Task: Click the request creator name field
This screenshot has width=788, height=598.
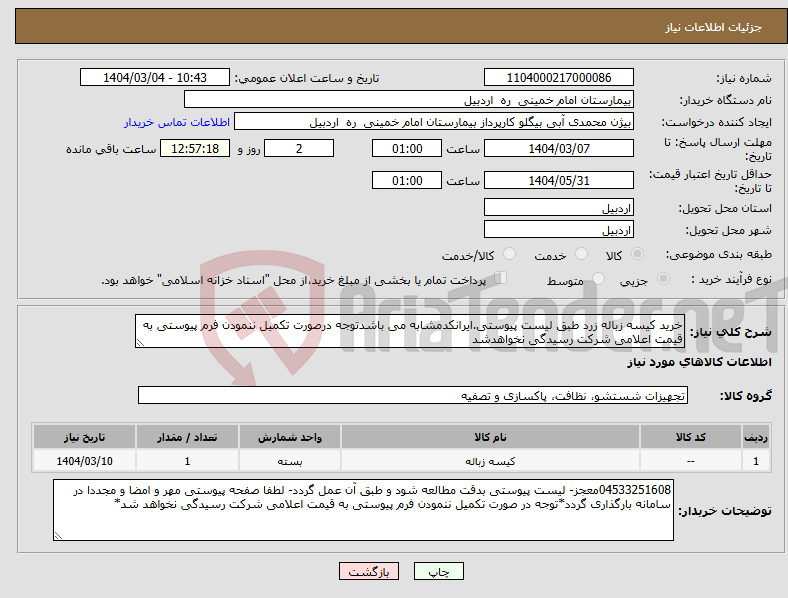Action: 434,122
